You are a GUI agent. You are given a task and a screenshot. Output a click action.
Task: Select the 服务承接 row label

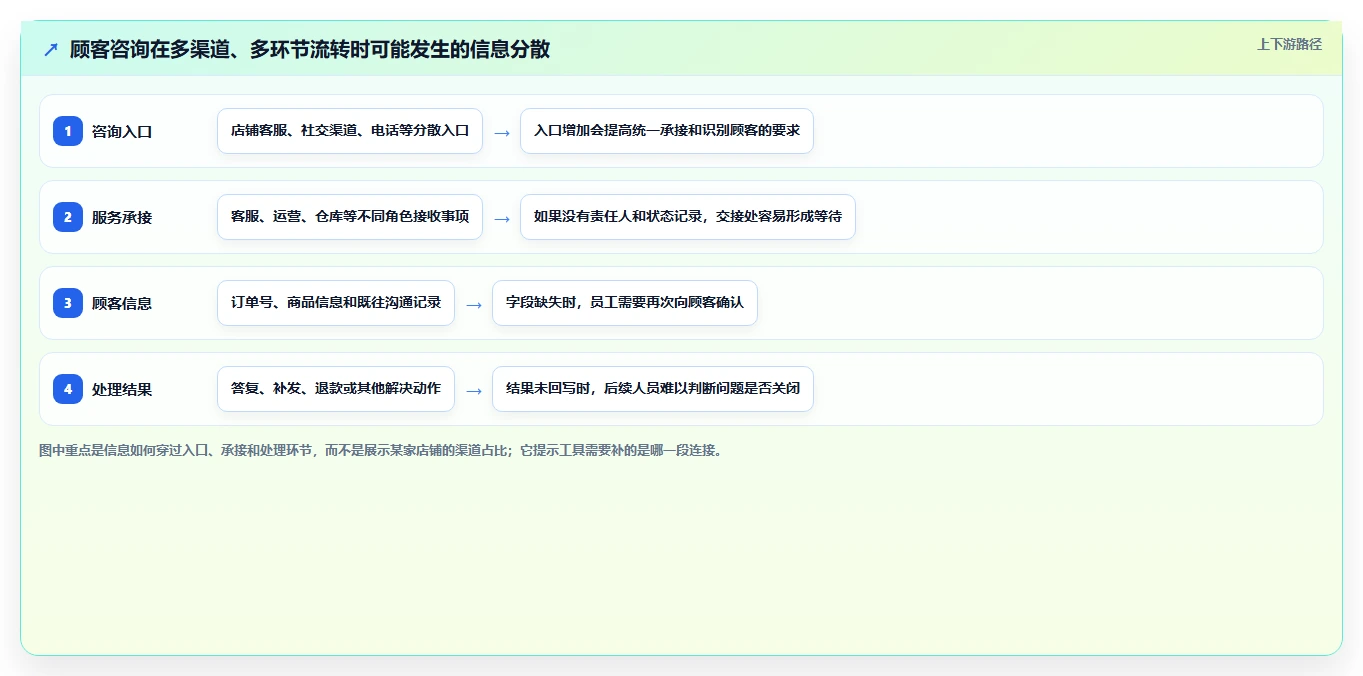click(x=122, y=217)
